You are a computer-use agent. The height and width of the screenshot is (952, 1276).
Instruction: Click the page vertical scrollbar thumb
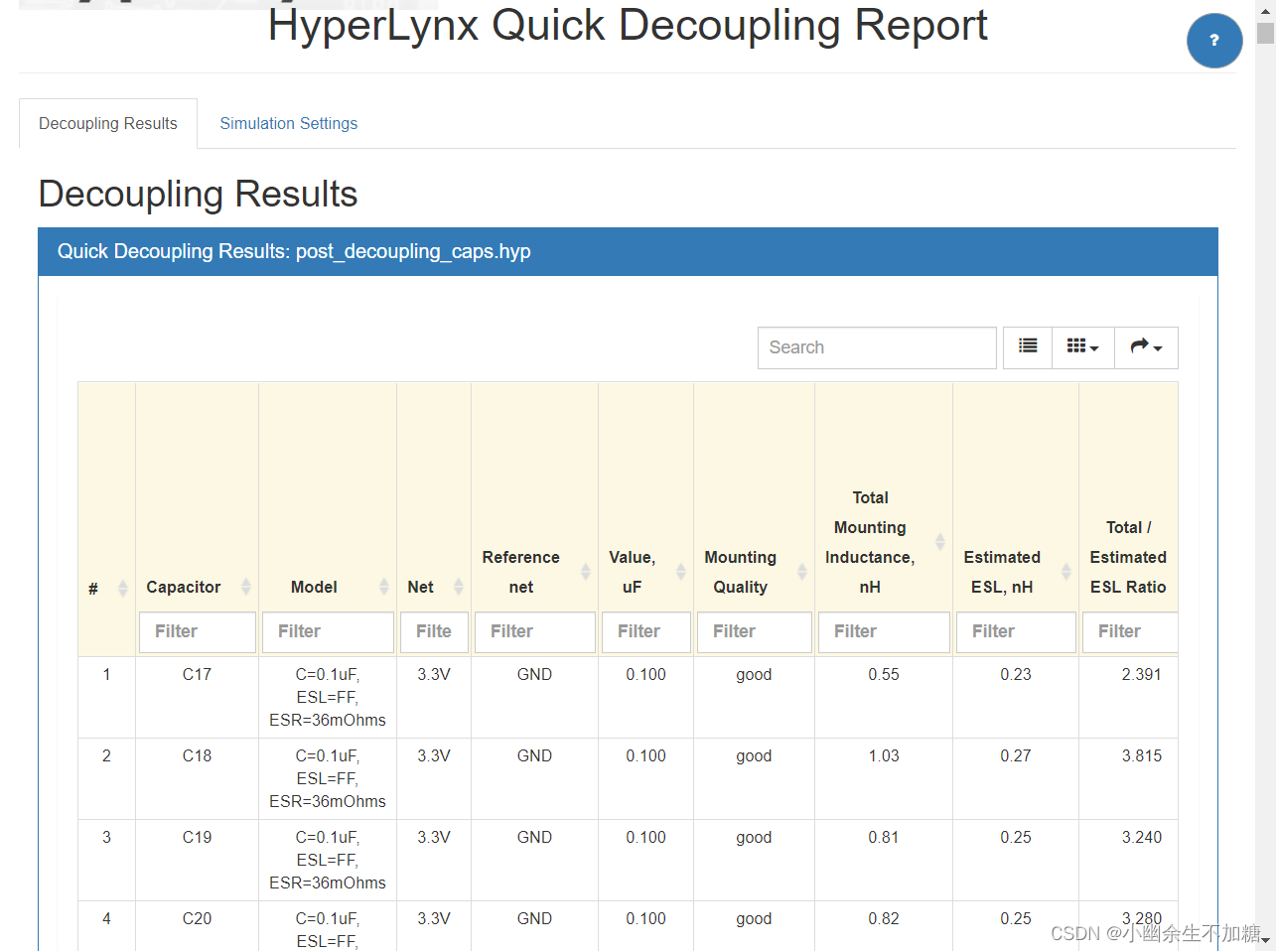tap(1265, 33)
